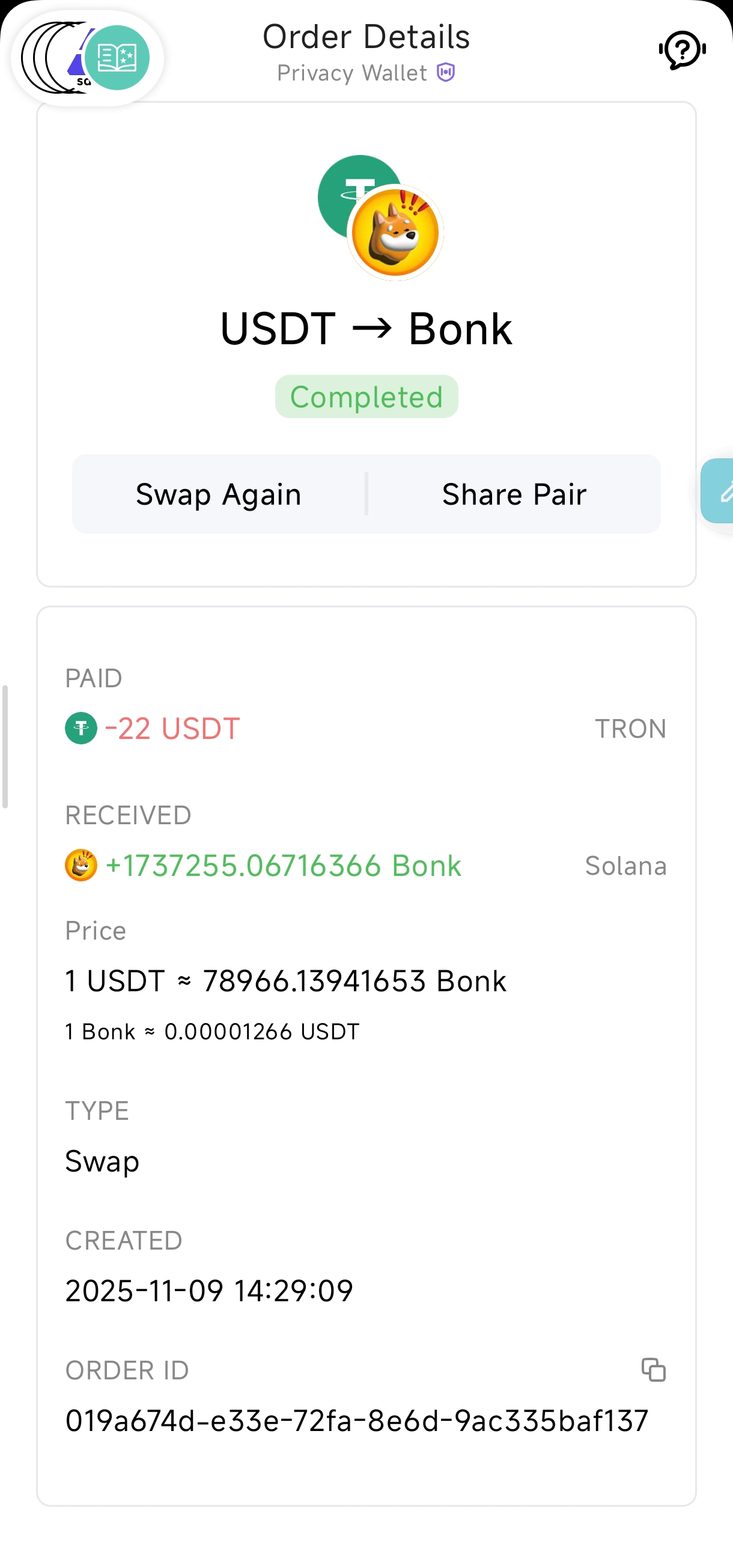This screenshot has width=733, height=1568.
Task: Open the support headset help icon
Action: coord(682,50)
